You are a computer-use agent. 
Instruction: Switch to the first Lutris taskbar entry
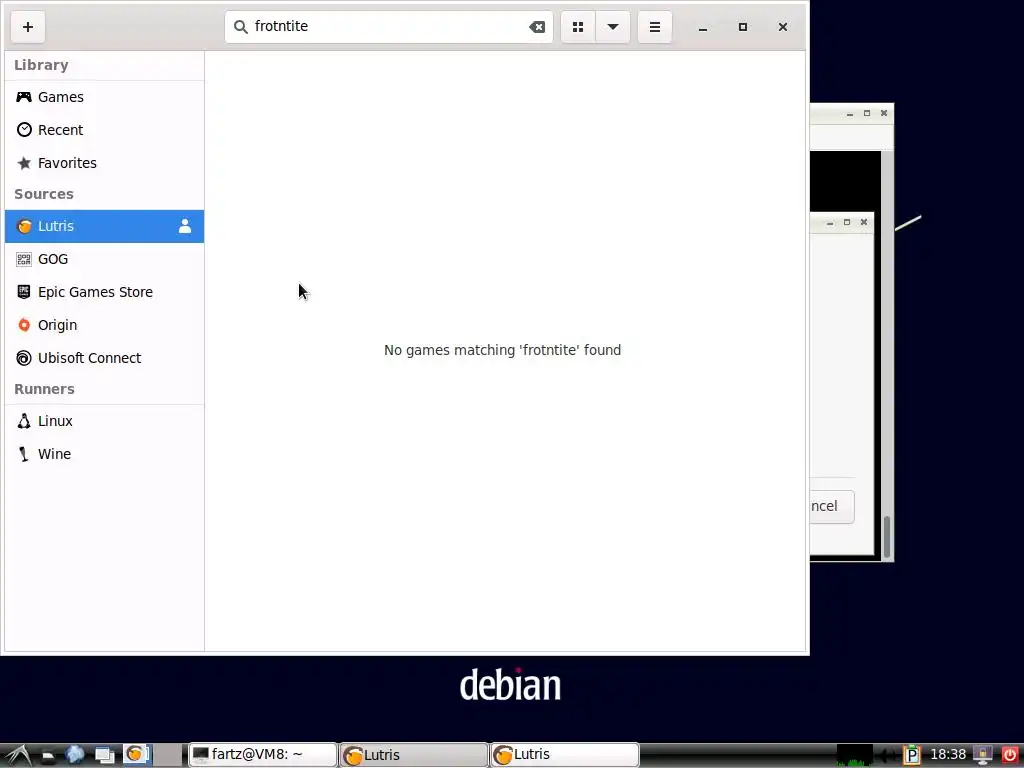[413, 755]
